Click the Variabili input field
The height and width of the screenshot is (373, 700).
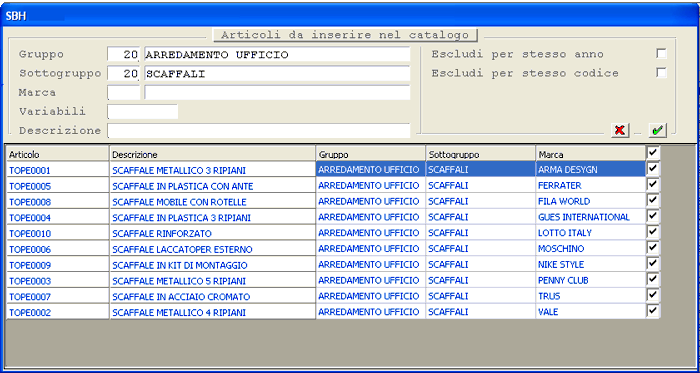tap(143, 112)
